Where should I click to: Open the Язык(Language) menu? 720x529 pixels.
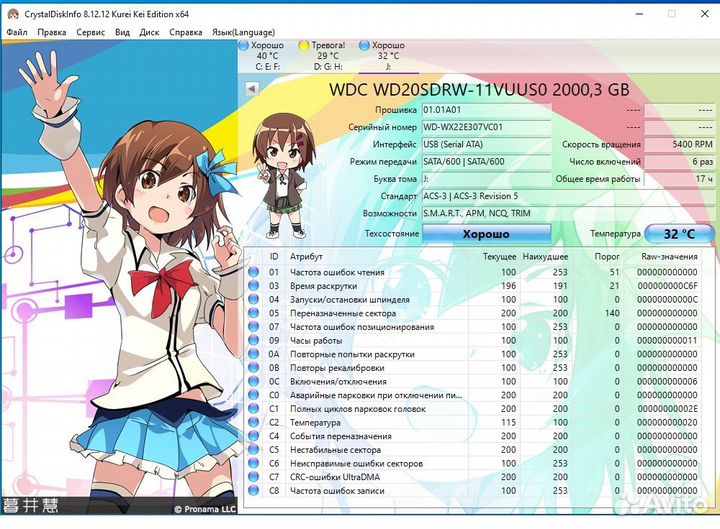tap(243, 32)
